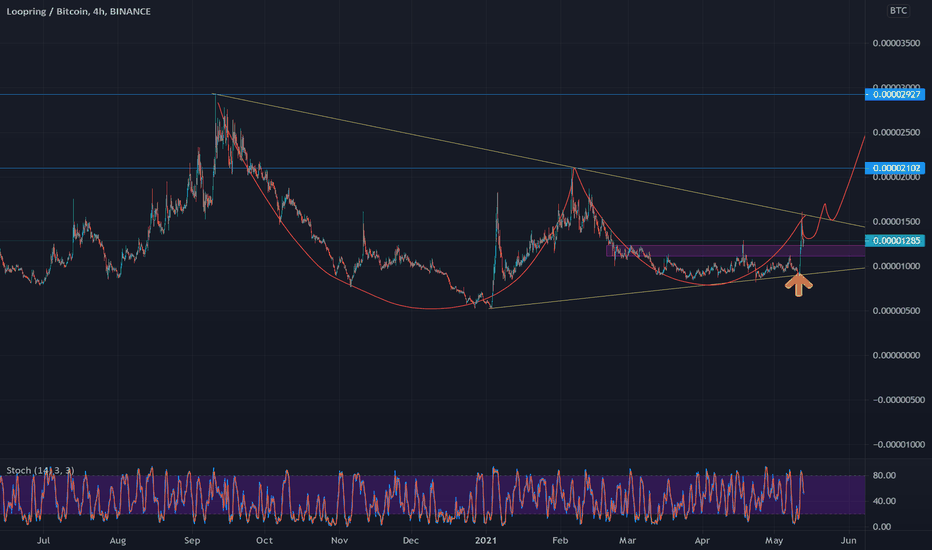Click the 2021 label on time axis
Screen dimensions: 932x550
[x=486, y=540]
